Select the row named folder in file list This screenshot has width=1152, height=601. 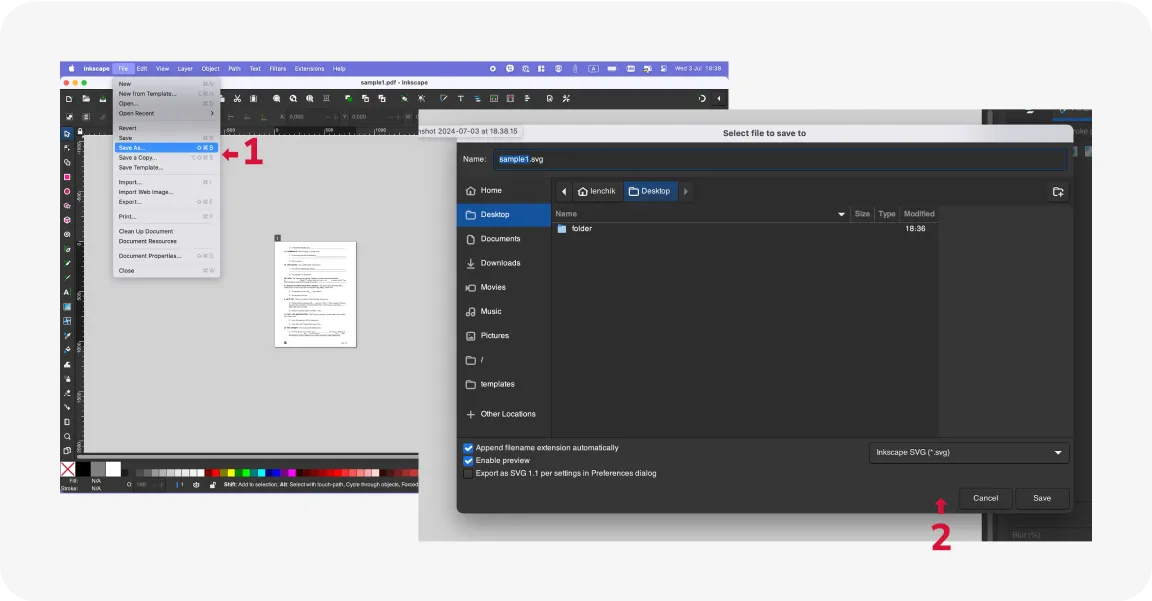tap(745, 229)
